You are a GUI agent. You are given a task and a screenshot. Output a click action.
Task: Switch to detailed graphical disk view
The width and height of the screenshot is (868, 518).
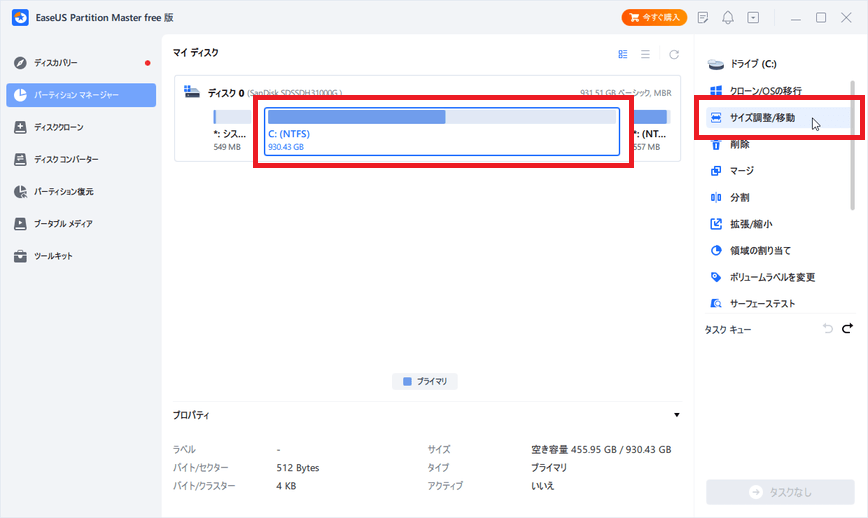(623, 54)
